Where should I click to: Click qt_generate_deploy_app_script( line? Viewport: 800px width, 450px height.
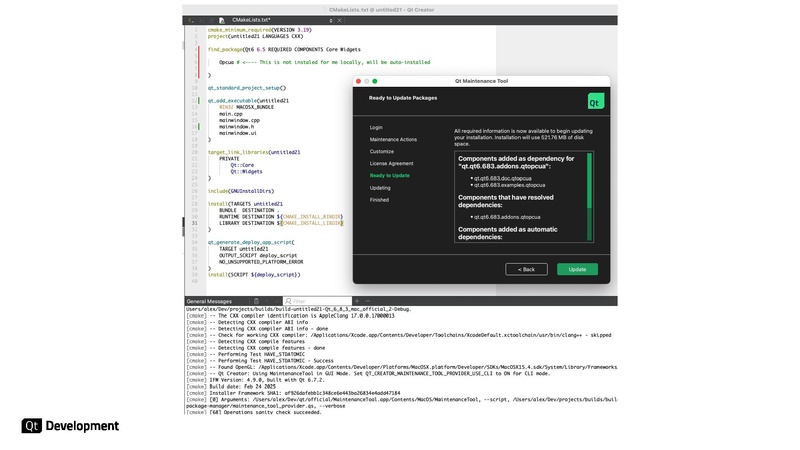click(x=251, y=242)
